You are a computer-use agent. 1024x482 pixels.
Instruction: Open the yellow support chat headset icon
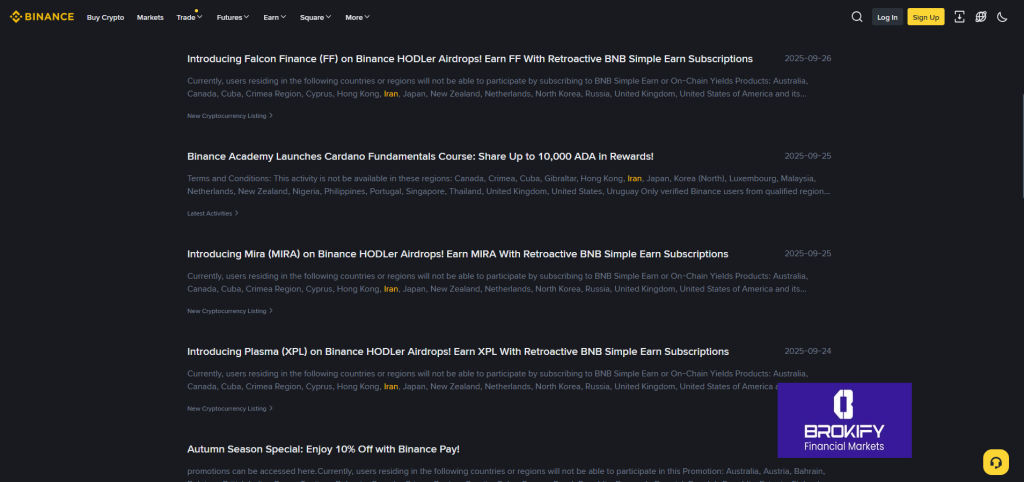(x=995, y=461)
